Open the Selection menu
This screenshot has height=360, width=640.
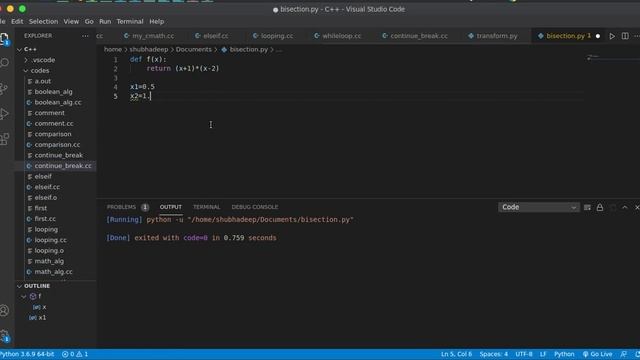coord(43,22)
